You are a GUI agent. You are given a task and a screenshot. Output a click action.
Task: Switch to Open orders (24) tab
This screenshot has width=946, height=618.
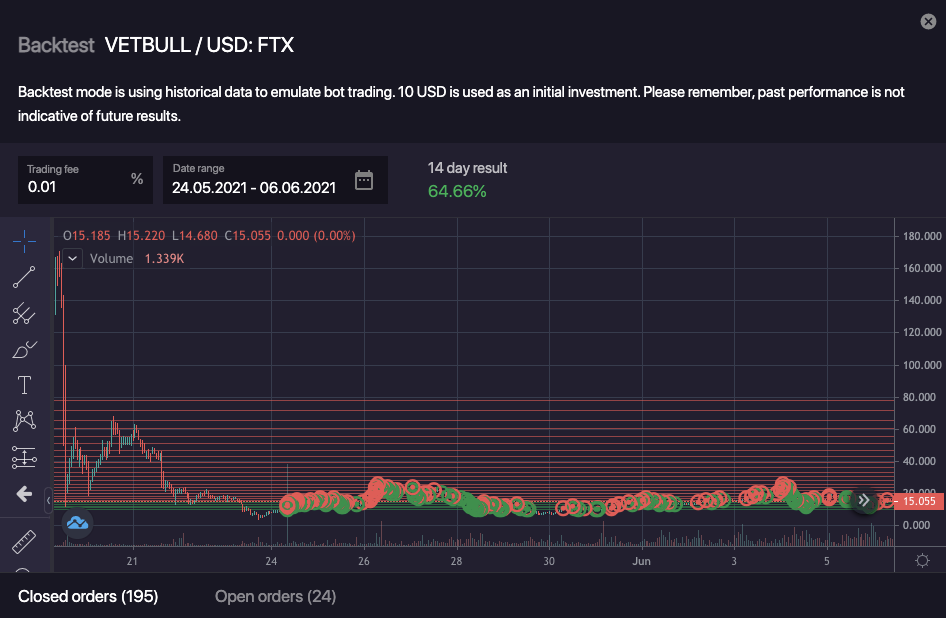coord(276,596)
